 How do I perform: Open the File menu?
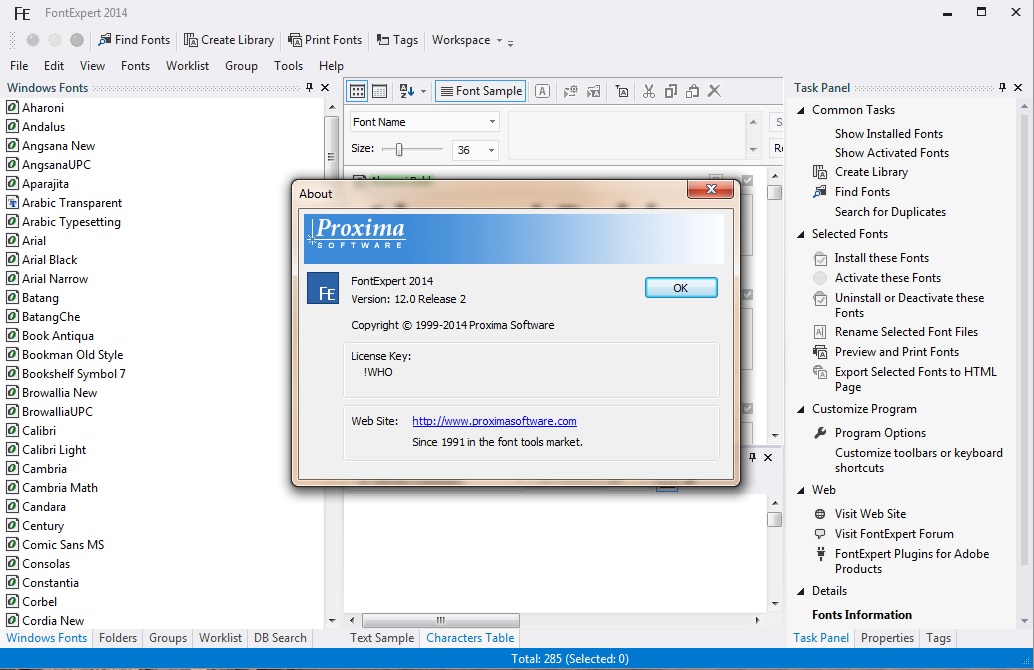coord(19,66)
